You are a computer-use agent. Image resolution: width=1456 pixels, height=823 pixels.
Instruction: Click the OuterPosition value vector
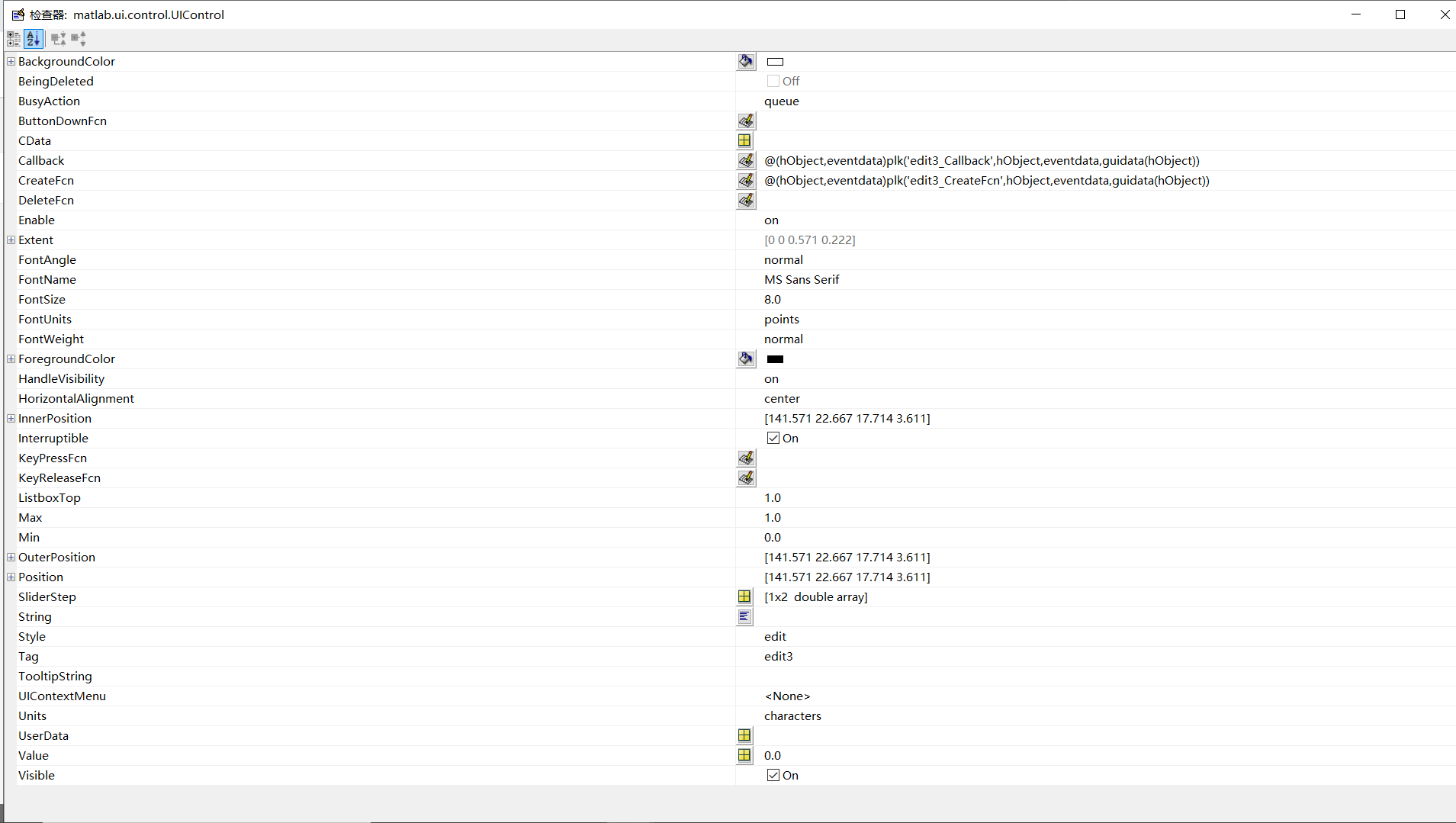pos(847,557)
